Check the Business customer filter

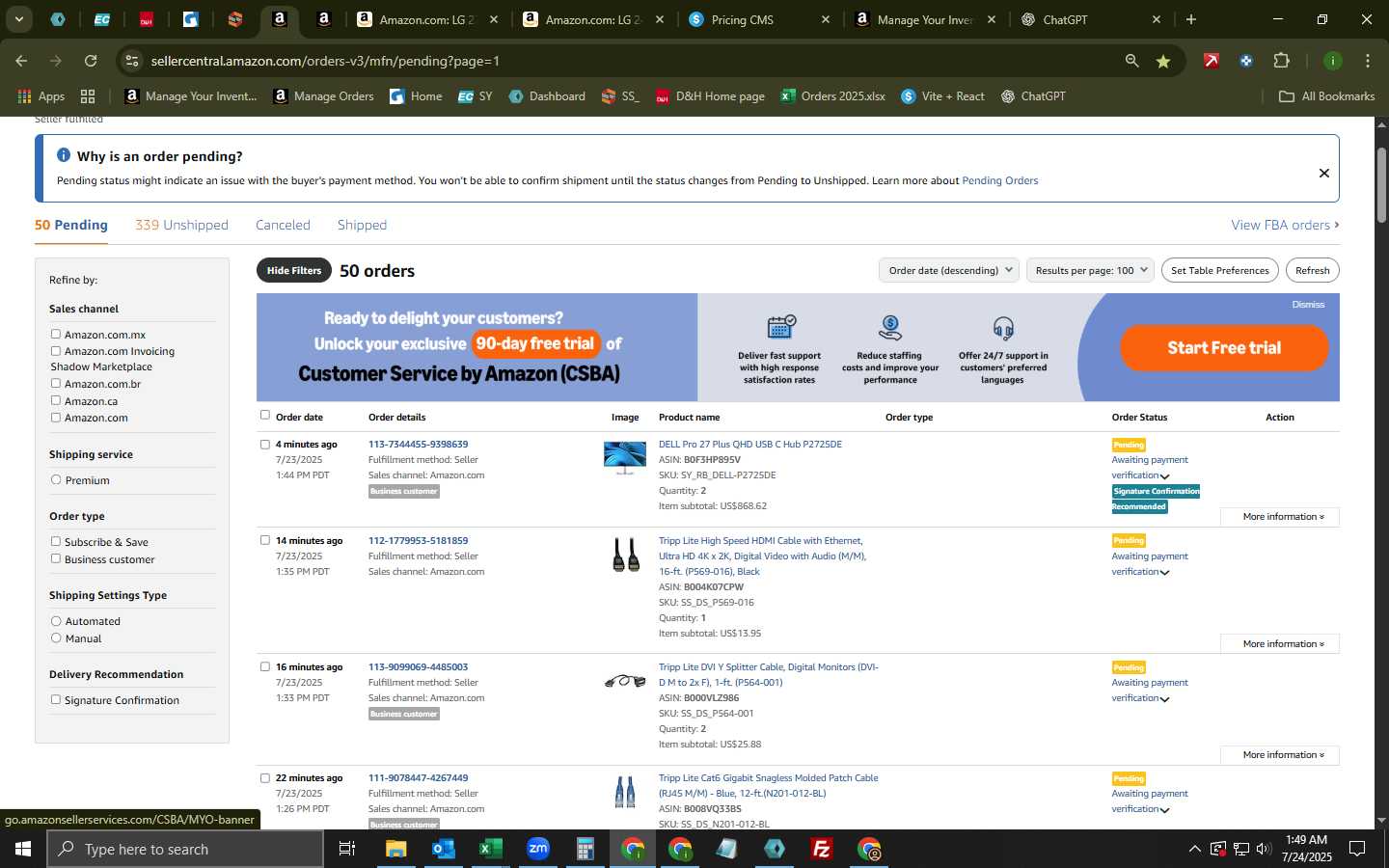coord(56,558)
